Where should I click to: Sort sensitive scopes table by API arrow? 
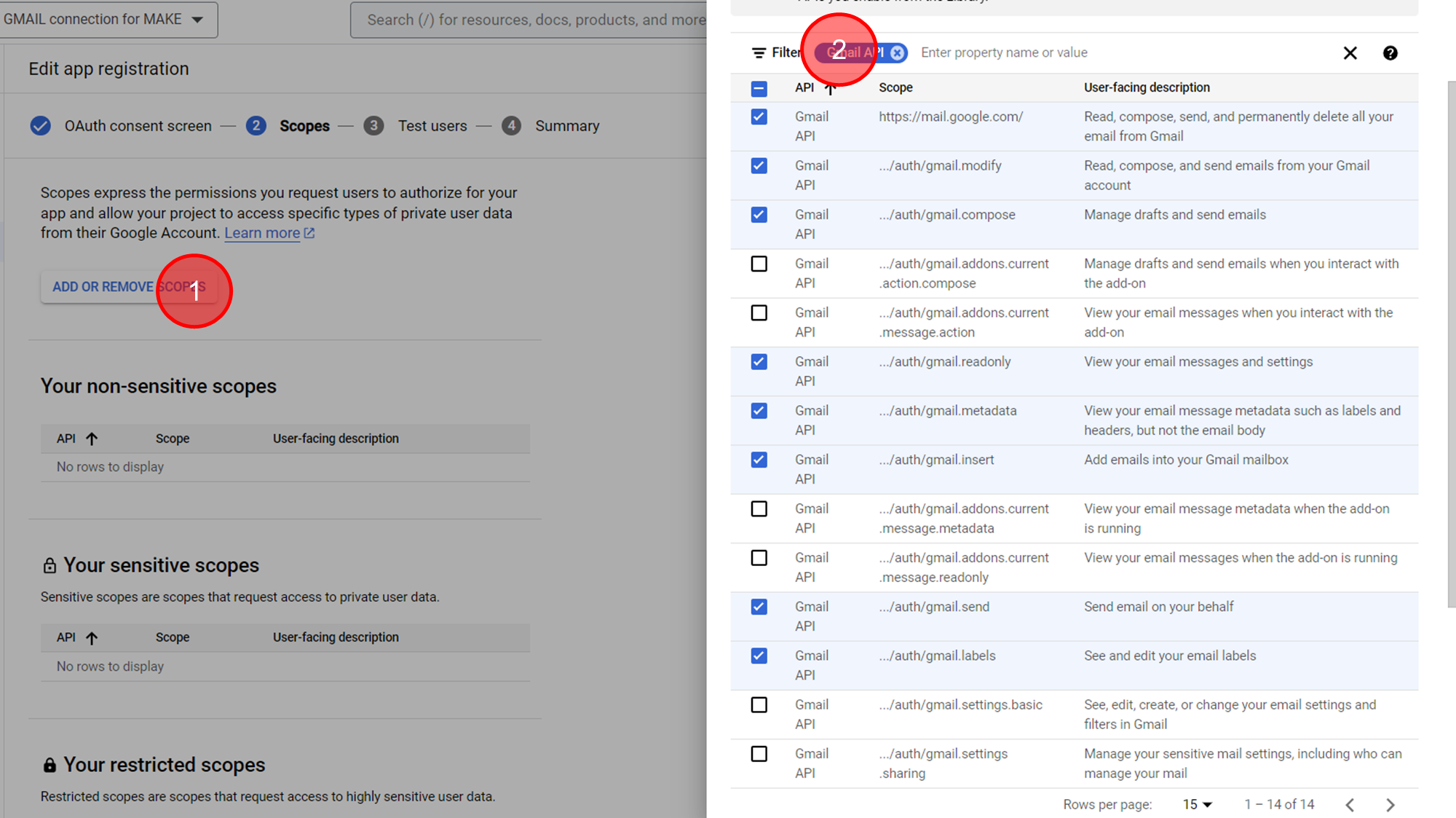tap(92, 638)
